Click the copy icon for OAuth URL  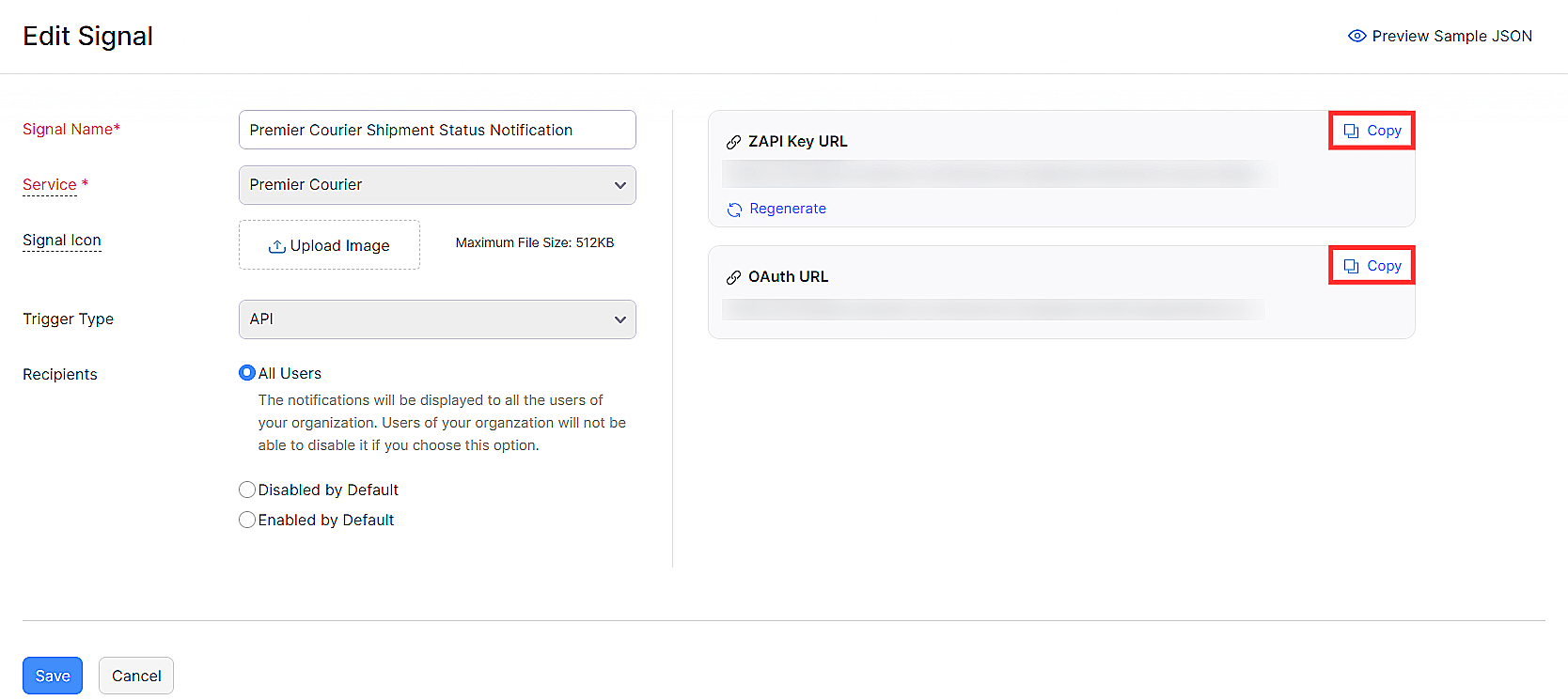click(x=1351, y=266)
